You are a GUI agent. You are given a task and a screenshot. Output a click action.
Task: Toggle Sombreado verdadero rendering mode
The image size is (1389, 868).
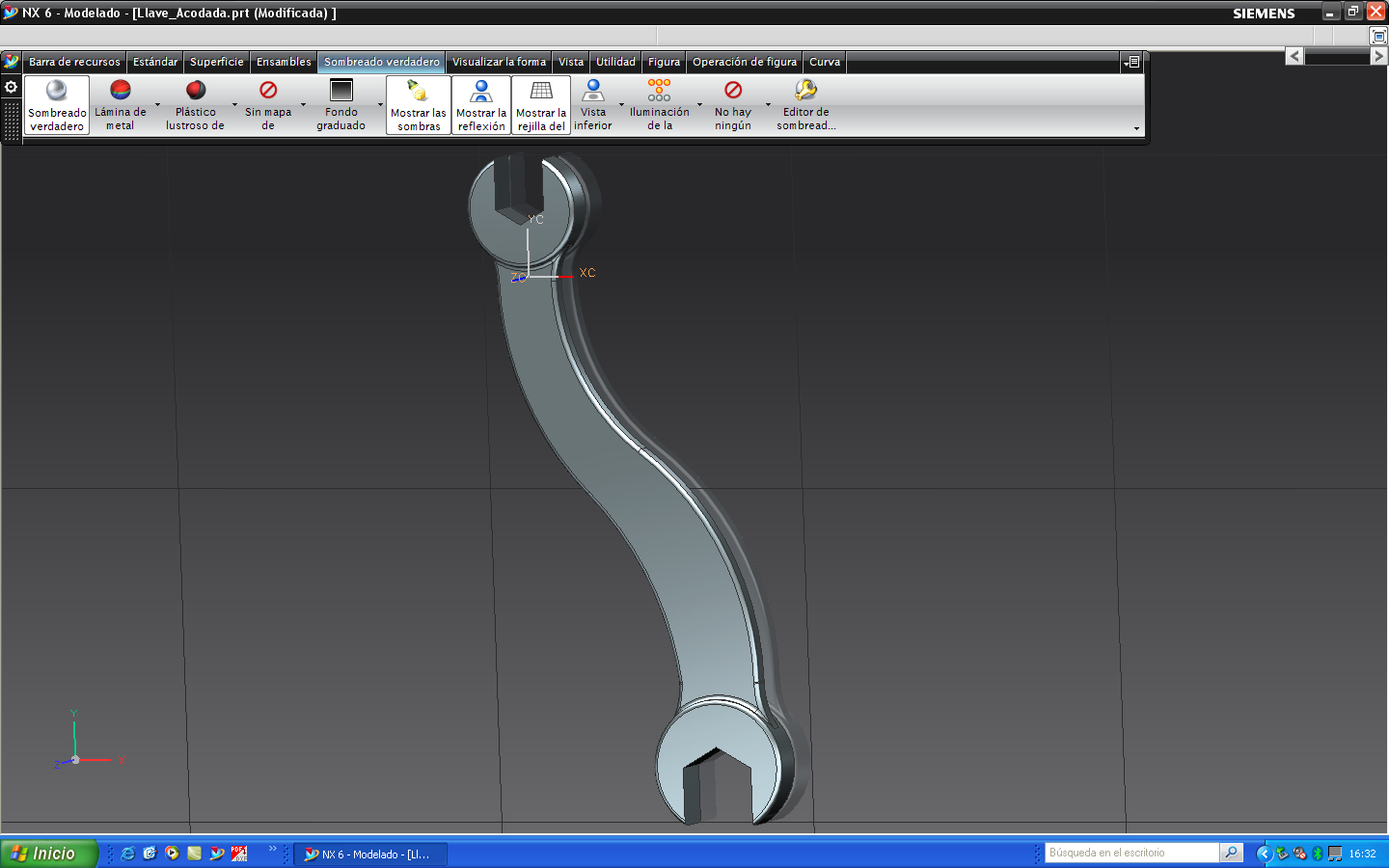(x=57, y=105)
